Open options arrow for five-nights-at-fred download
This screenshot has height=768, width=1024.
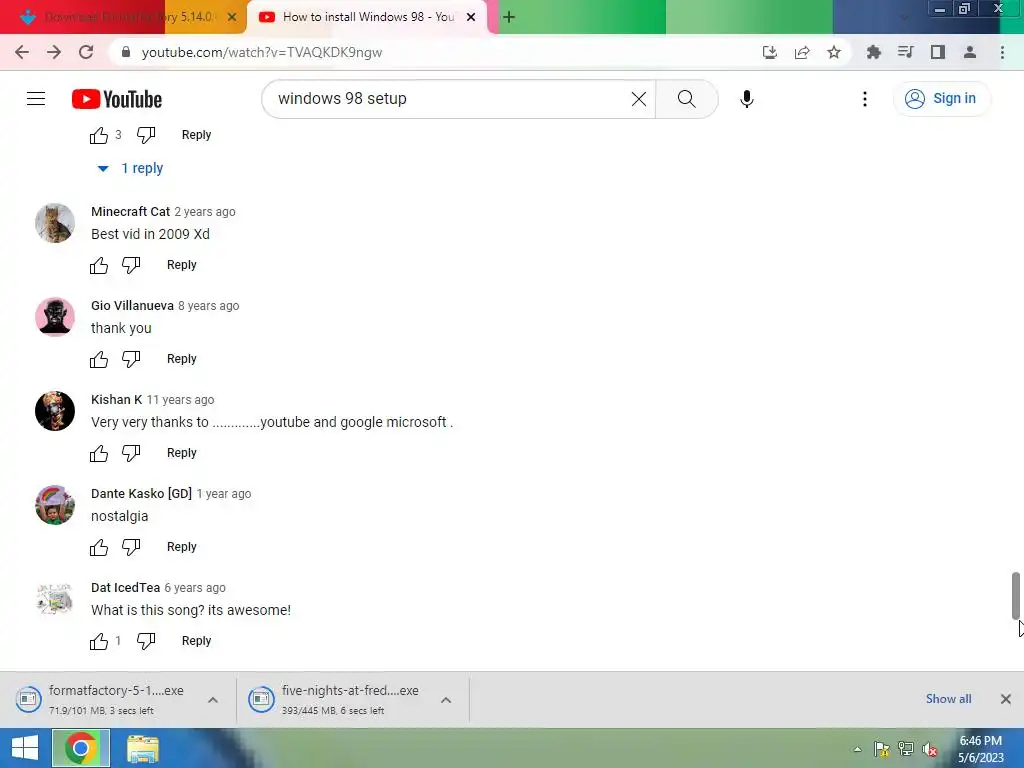tap(446, 700)
